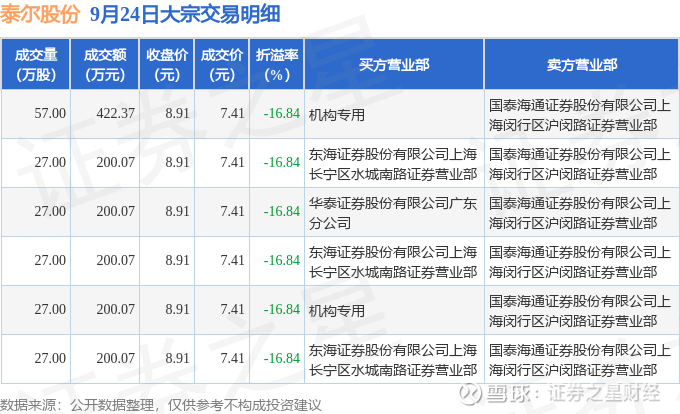This screenshot has height=414, width=680.
Task: Click 机构专用 buyer in the 27.00 volume row
Action: click(337, 311)
